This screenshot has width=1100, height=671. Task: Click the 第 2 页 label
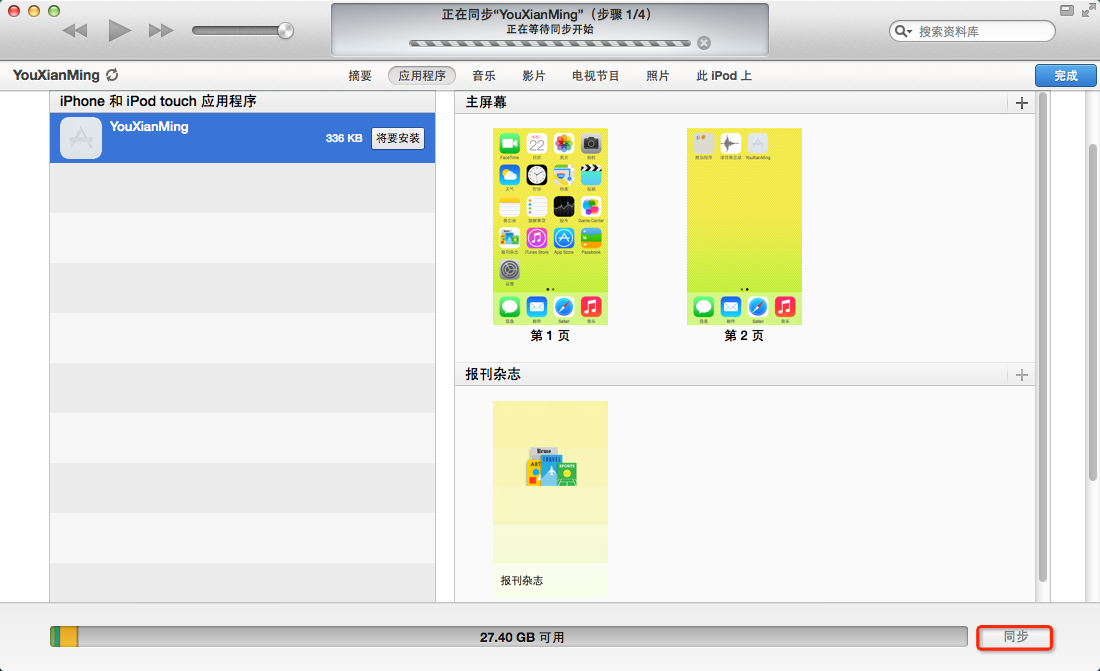(744, 336)
